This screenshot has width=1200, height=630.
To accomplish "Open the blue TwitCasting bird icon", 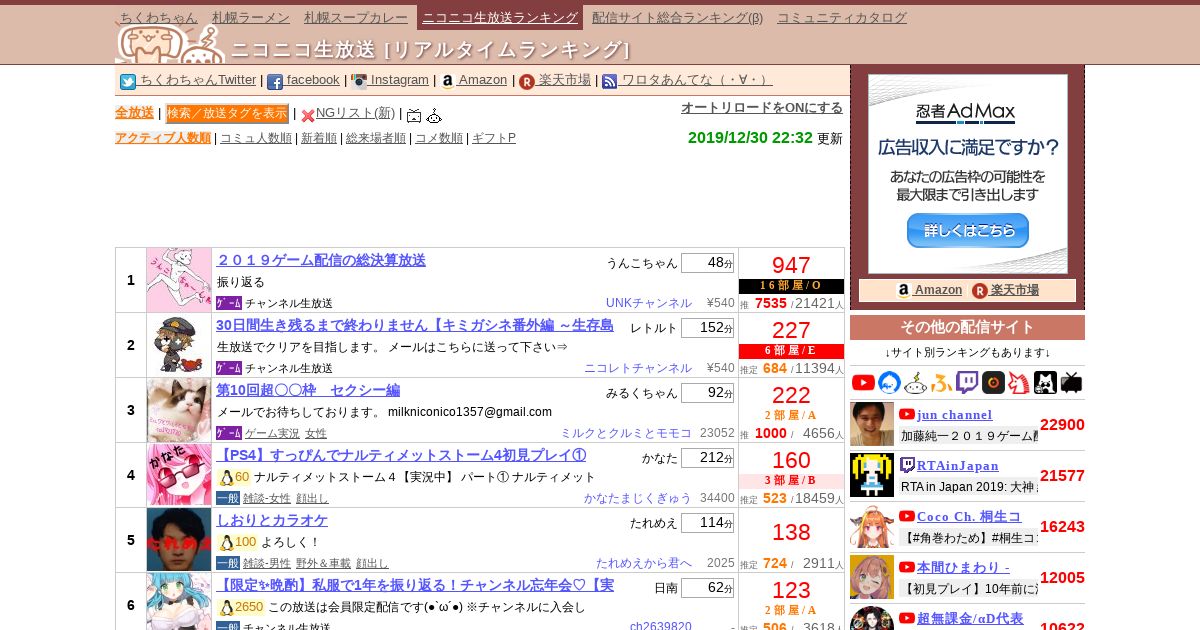I will (x=889, y=382).
